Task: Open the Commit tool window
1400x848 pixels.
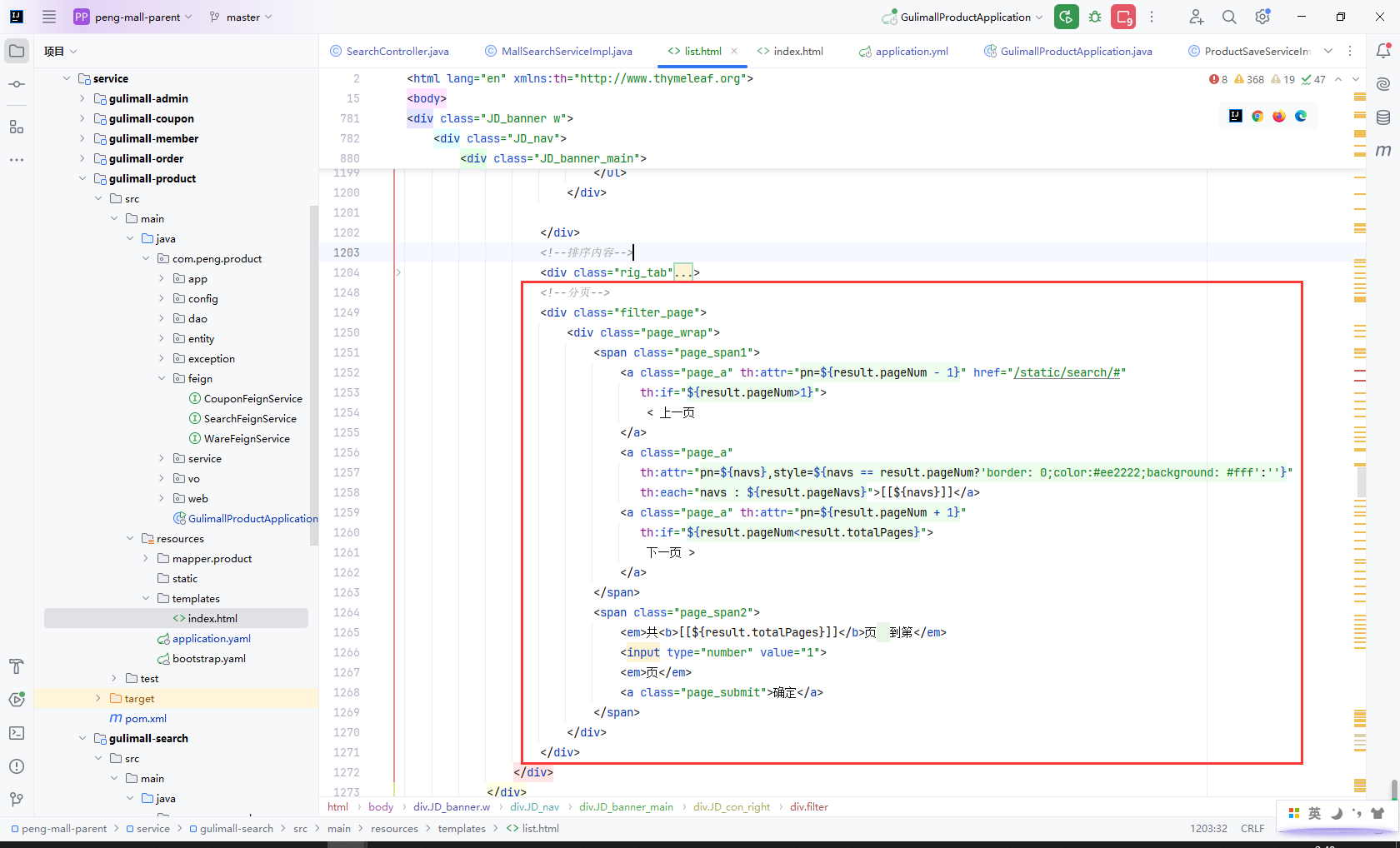Action: [x=17, y=84]
